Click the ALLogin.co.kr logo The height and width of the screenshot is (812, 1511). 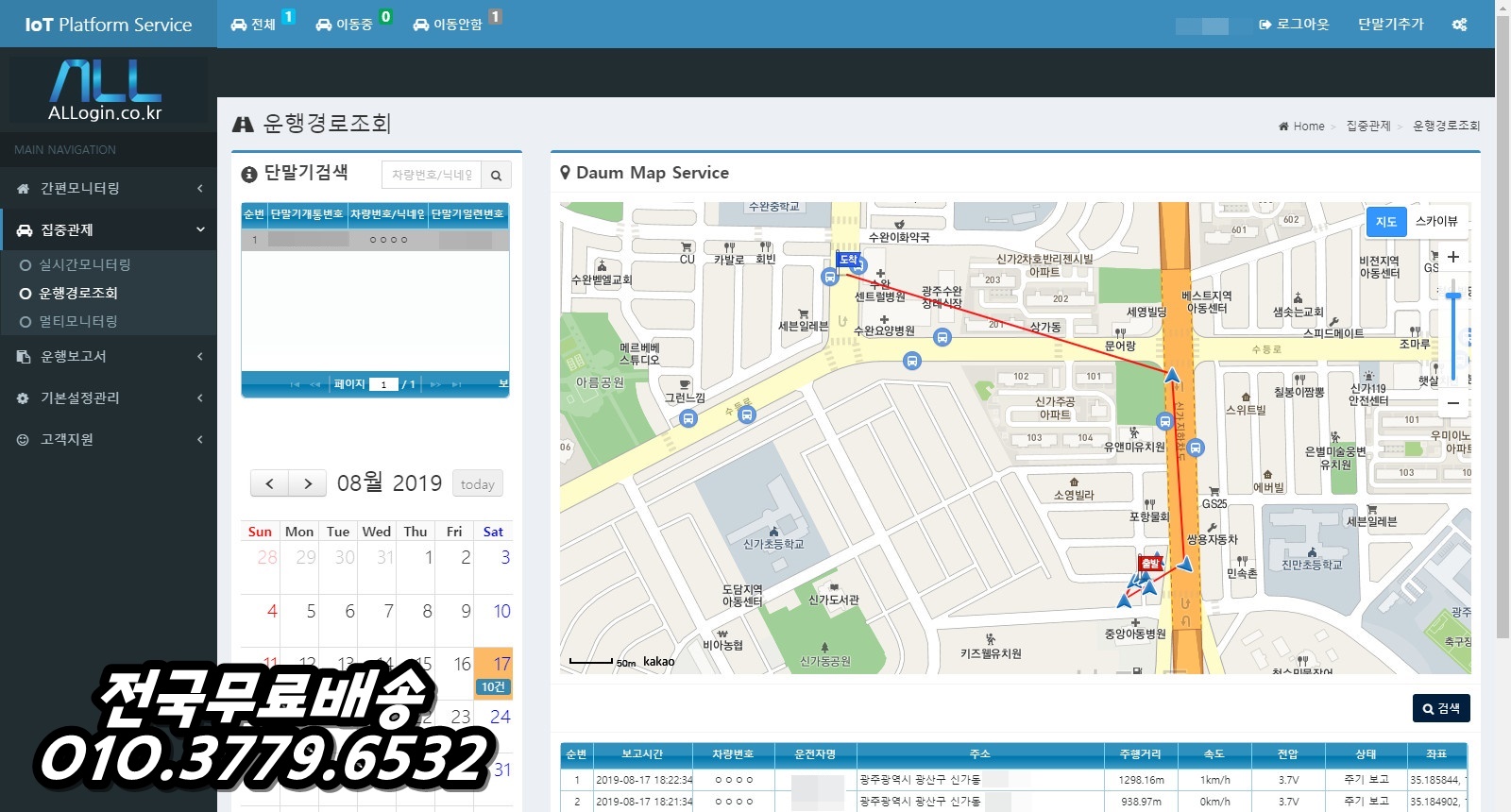108,91
